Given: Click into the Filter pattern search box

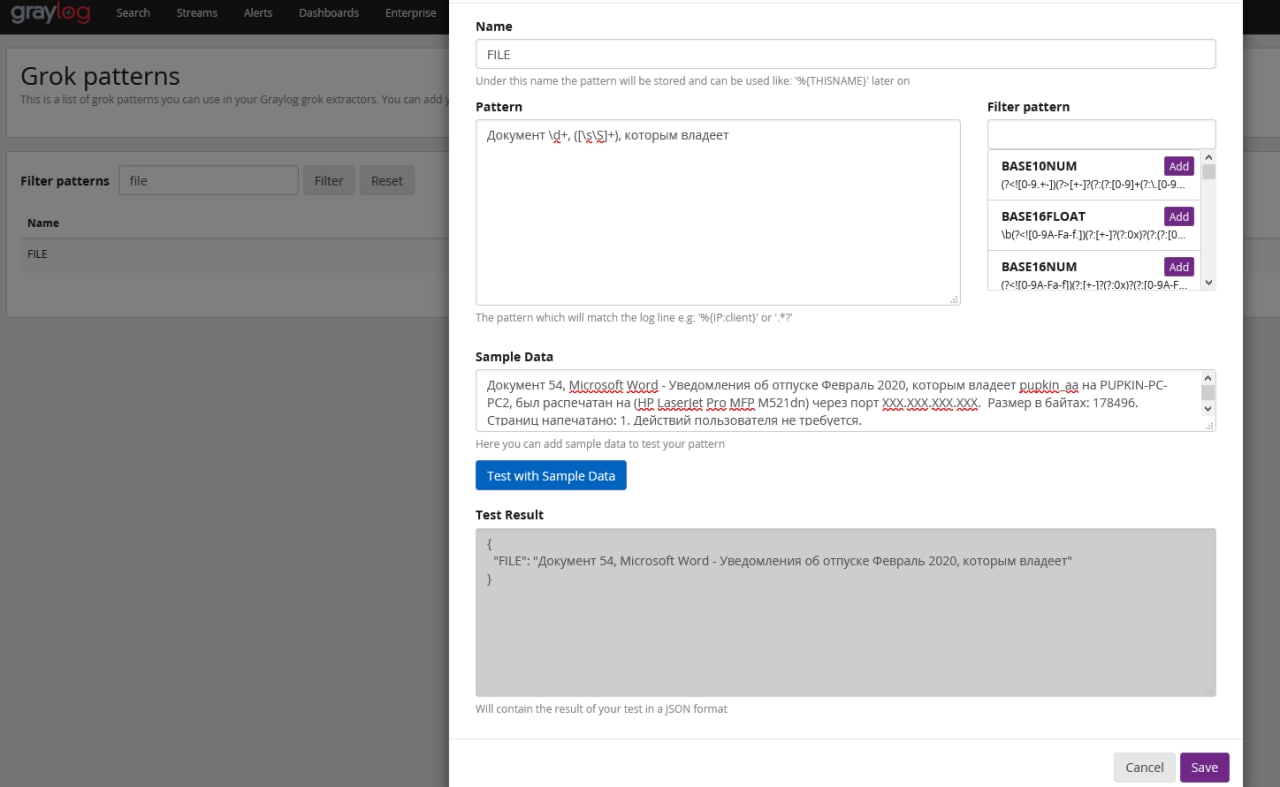Looking at the screenshot, I should (x=1101, y=134).
